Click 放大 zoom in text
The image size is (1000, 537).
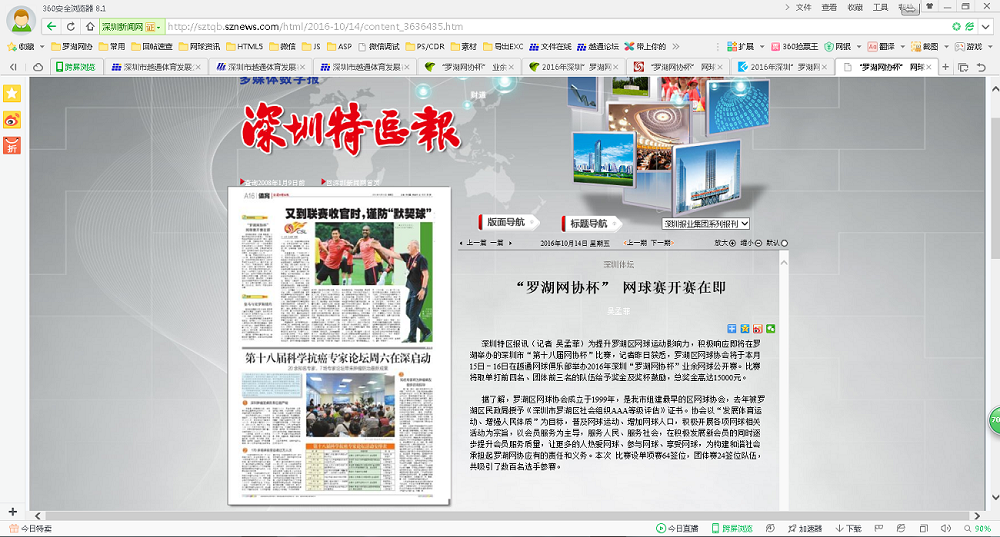[721, 243]
